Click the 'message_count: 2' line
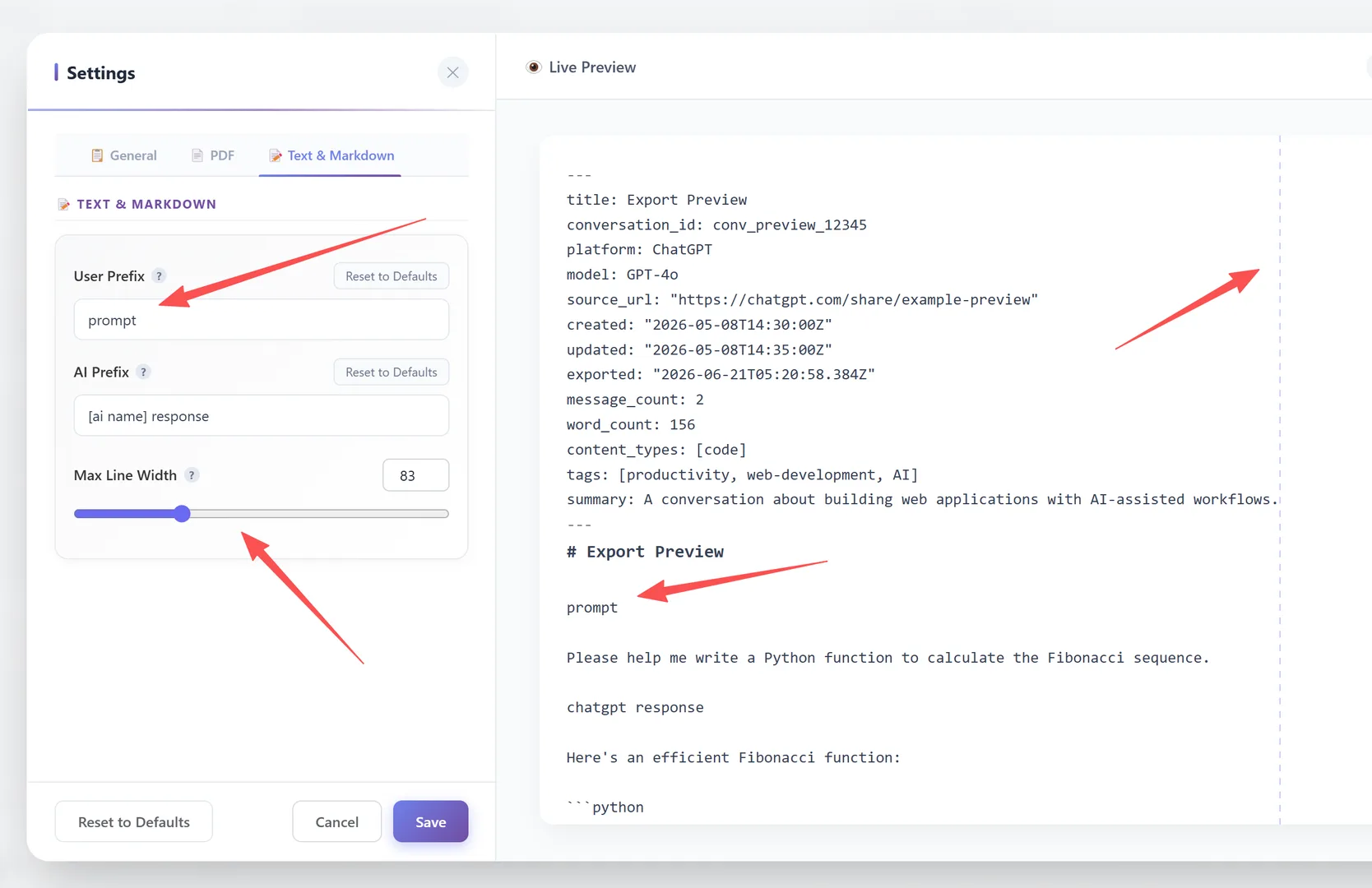This screenshot has width=1372, height=888. (x=635, y=400)
